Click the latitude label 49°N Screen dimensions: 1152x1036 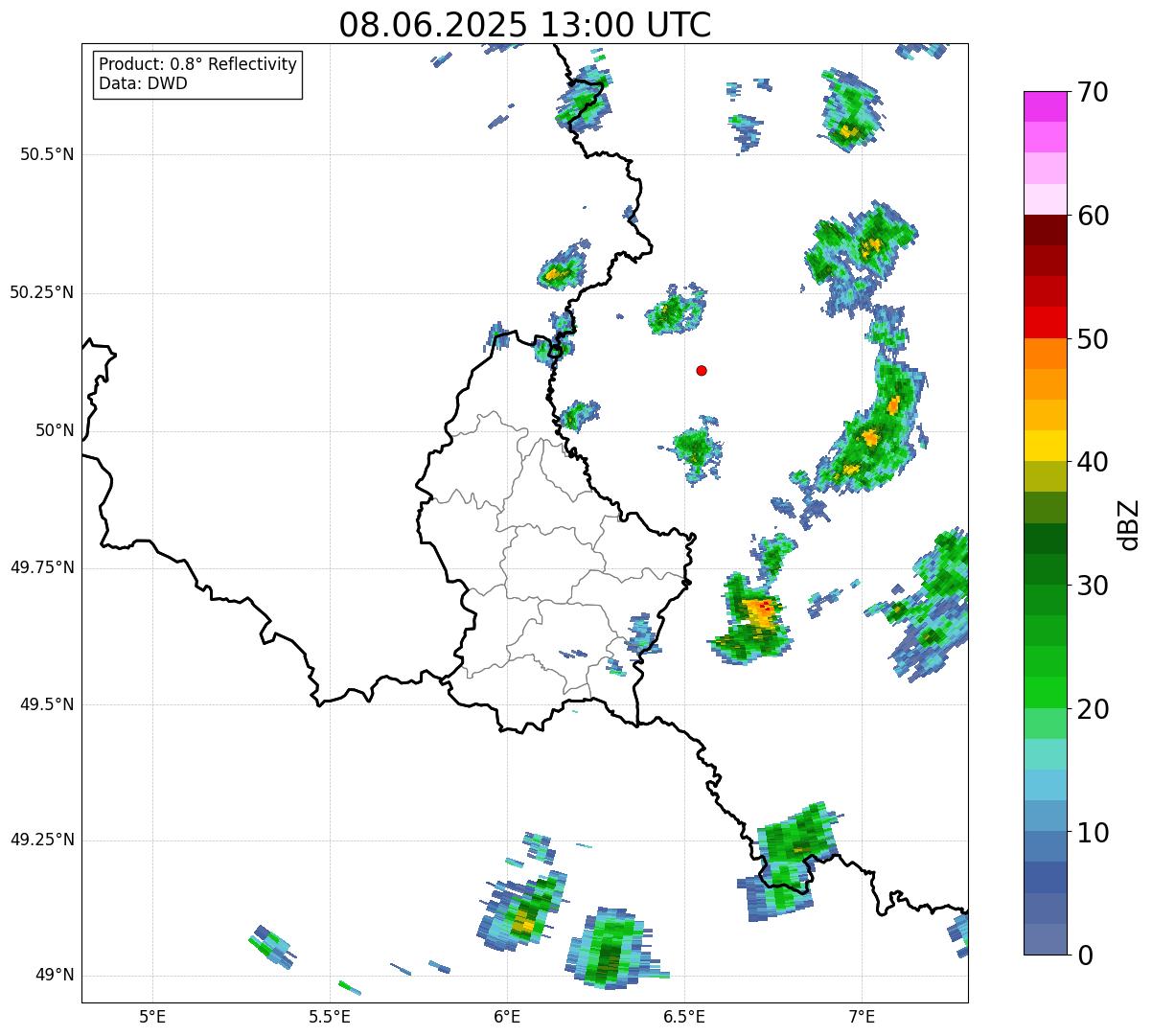[x=55, y=976]
